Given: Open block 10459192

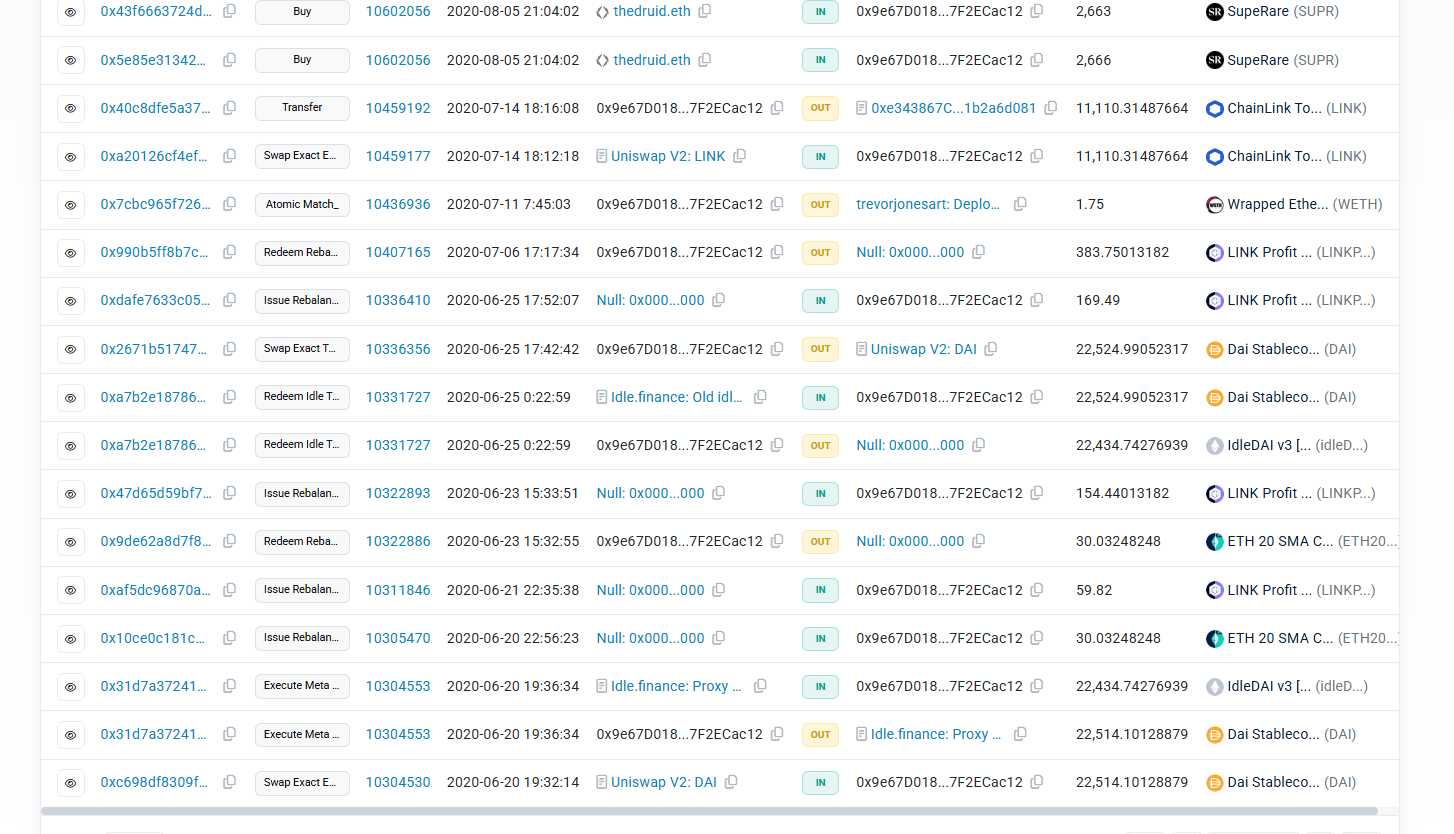Looking at the screenshot, I should [x=398, y=108].
